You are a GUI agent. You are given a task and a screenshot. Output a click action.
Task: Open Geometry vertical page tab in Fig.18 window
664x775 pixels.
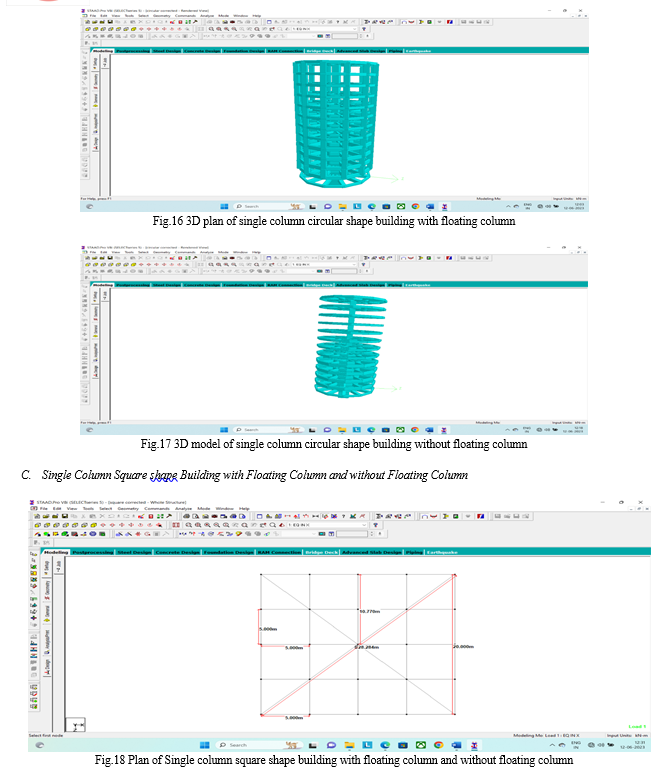pos(47,588)
